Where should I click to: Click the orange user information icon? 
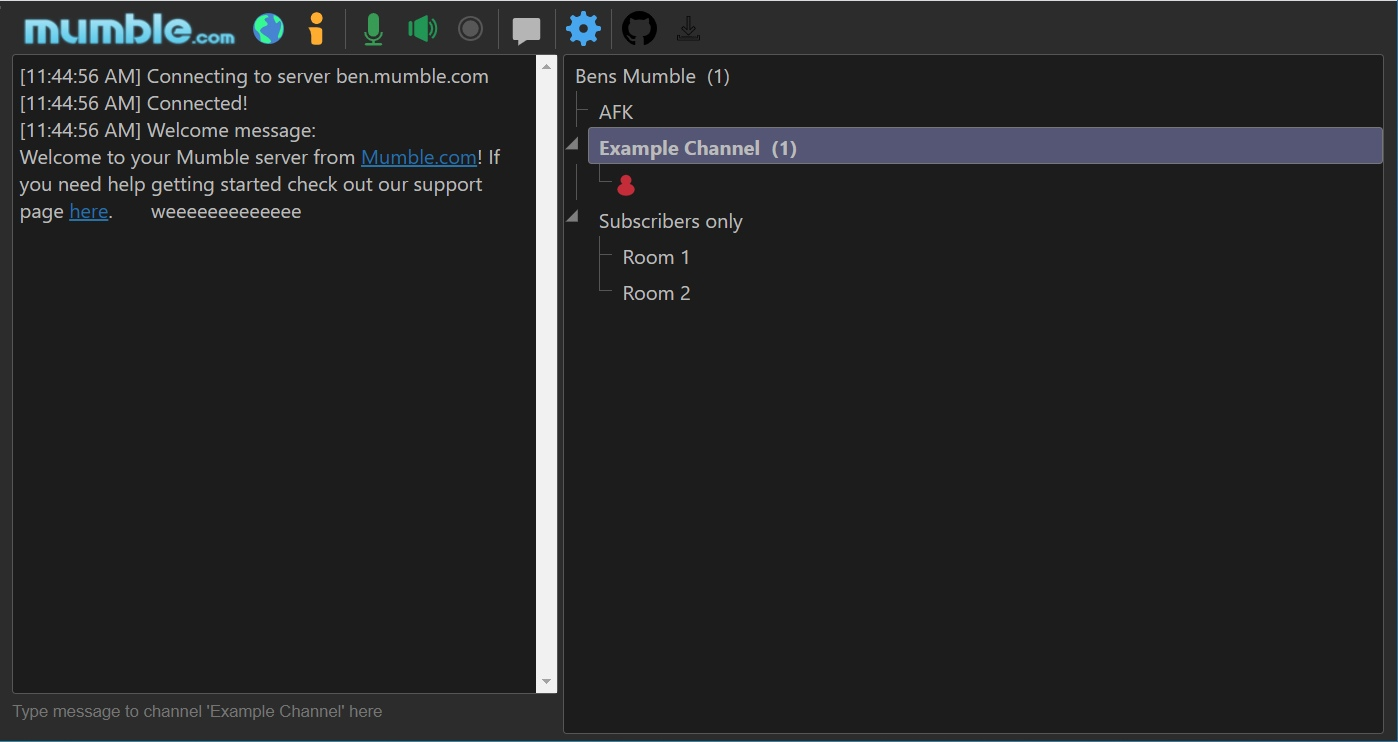click(316, 28)
